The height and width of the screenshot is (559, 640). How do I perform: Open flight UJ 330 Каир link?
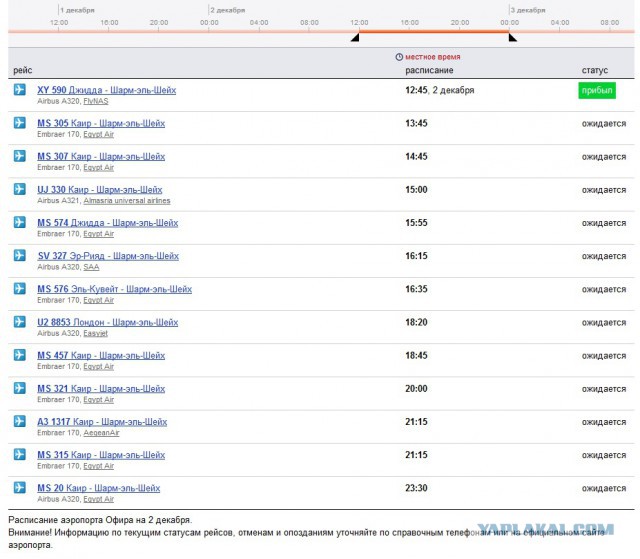(x=100, y=190)
